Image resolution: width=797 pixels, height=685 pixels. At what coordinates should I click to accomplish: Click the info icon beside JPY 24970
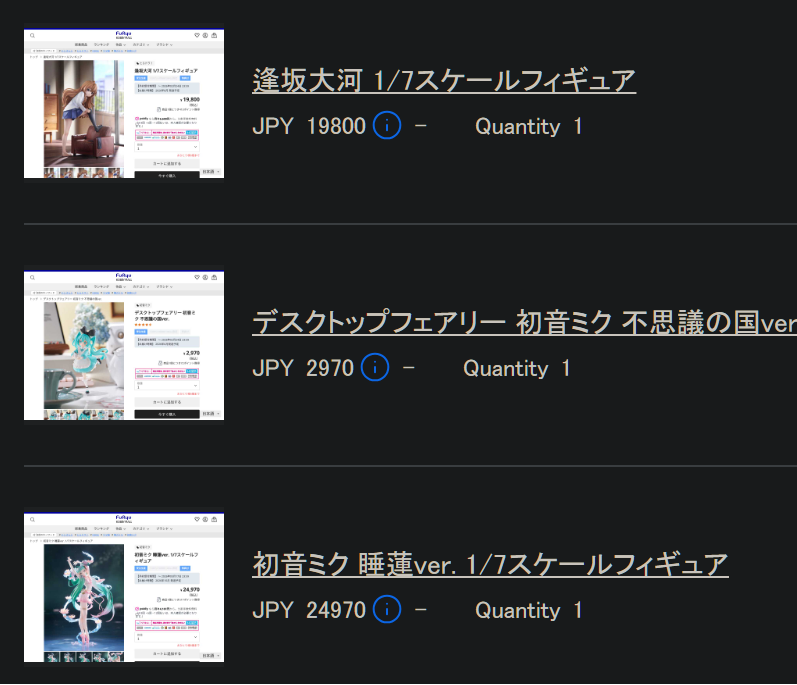point(387,609)
